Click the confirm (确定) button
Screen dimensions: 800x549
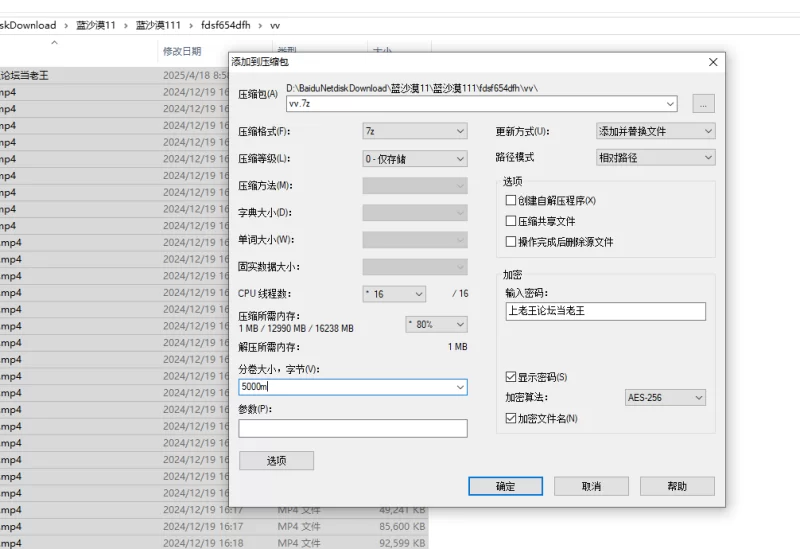tap(506, 486)
